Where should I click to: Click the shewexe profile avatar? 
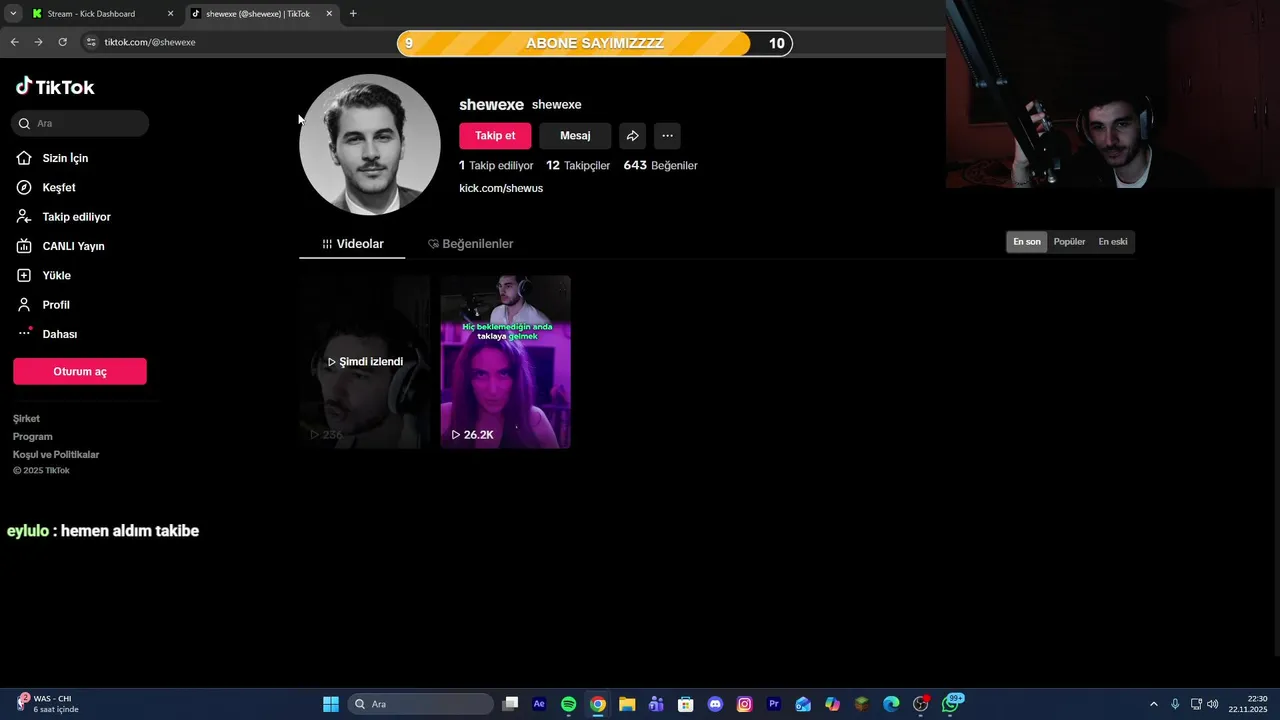point(370,145)
